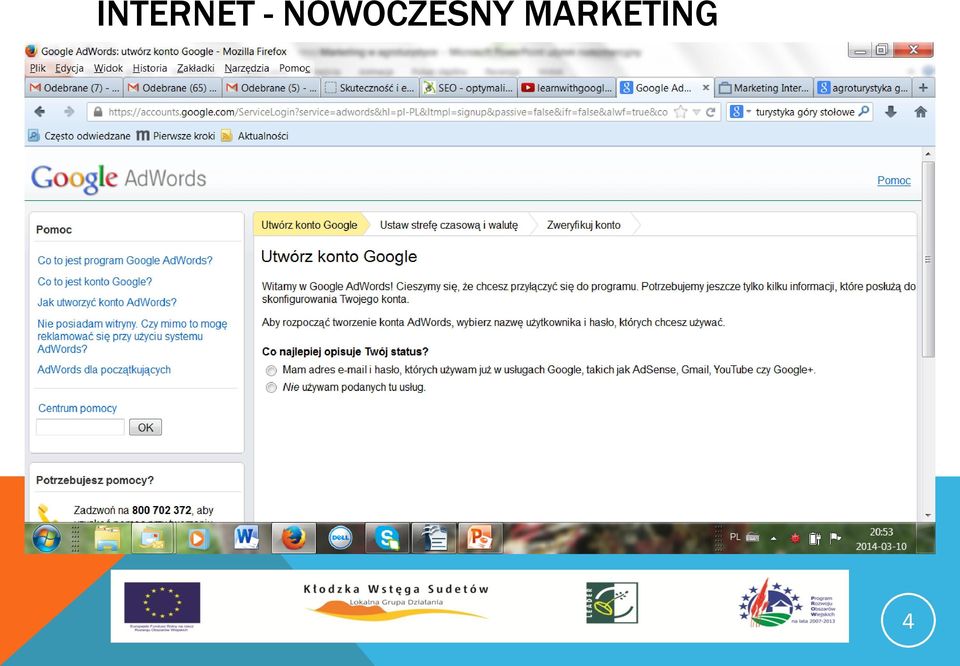The width and height of the screenshot is (960, 666).
Task: Open the Windows Start button
Action: coord(47,539)
